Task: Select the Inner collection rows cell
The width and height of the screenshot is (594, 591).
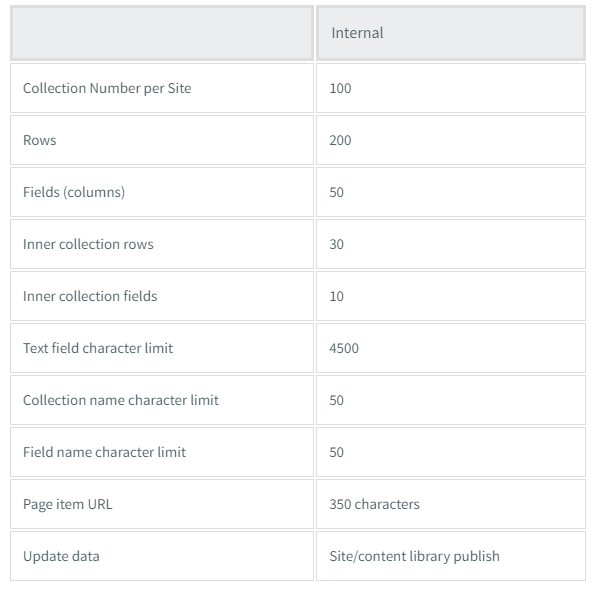Action: click(x=162, y=244)
